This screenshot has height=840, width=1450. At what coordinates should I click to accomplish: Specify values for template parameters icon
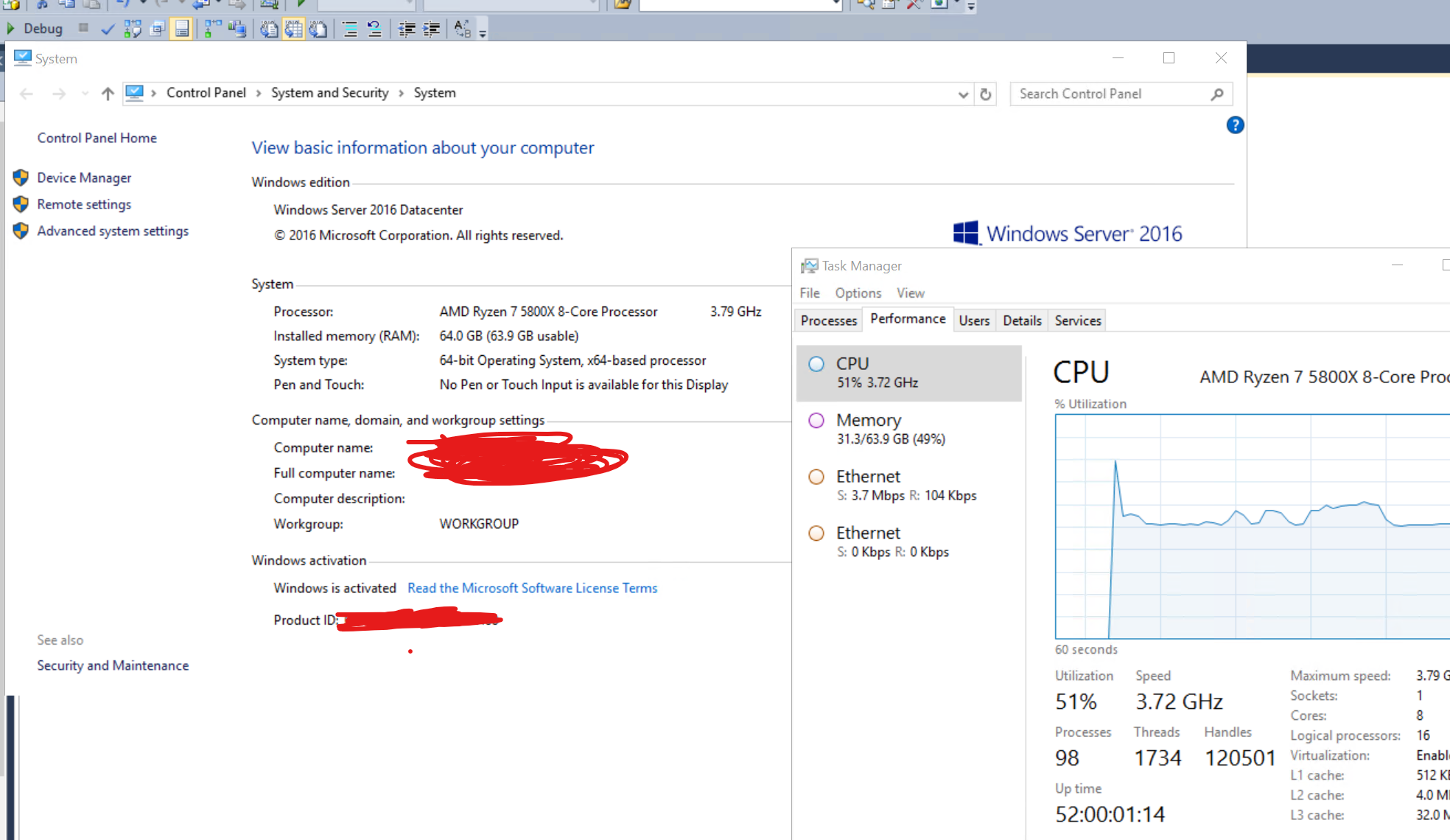tap(463, 29)
